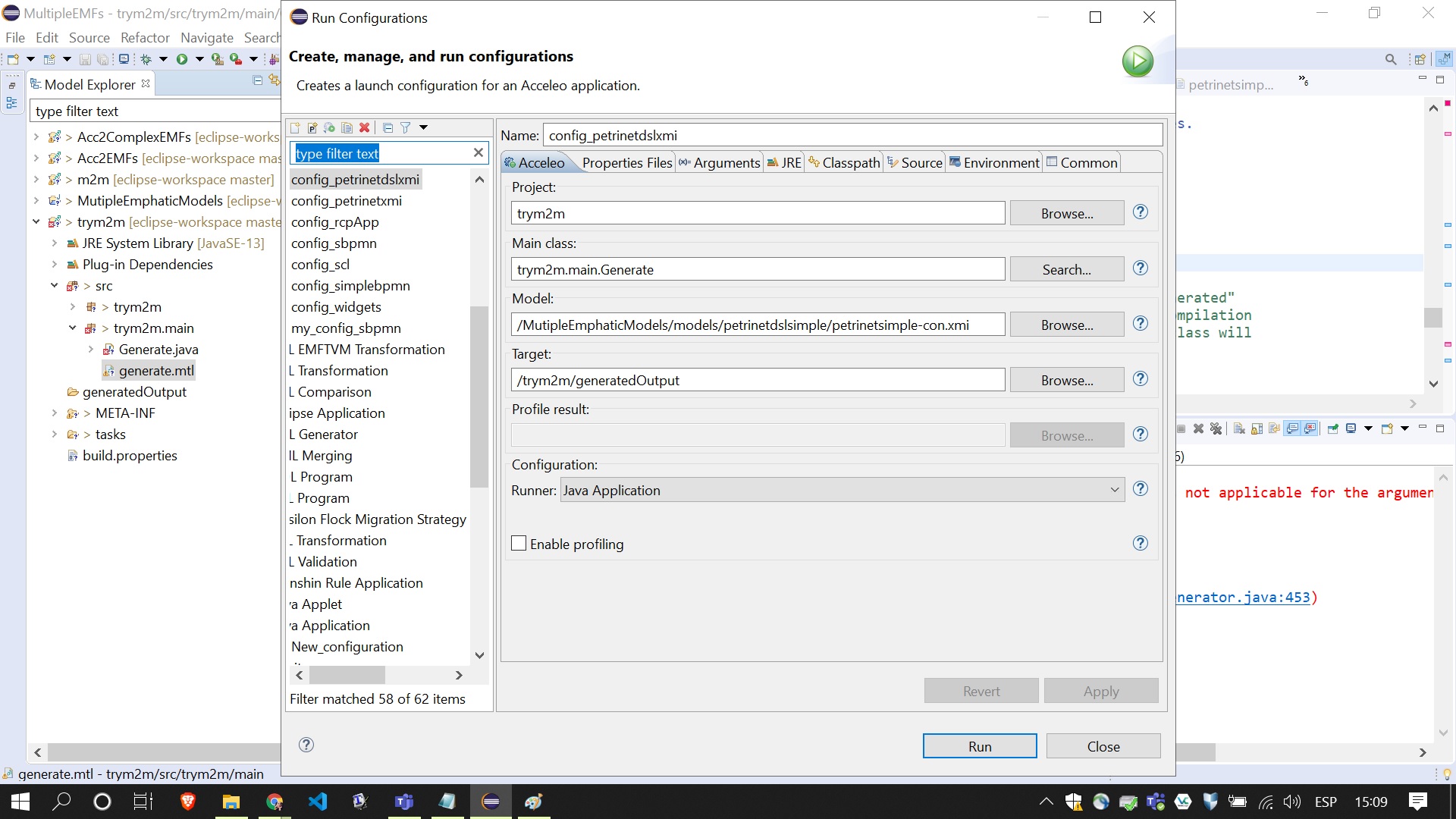Display selected console icon
This screenshot has width=1456, height=819.
click(x=1351, y=428)
